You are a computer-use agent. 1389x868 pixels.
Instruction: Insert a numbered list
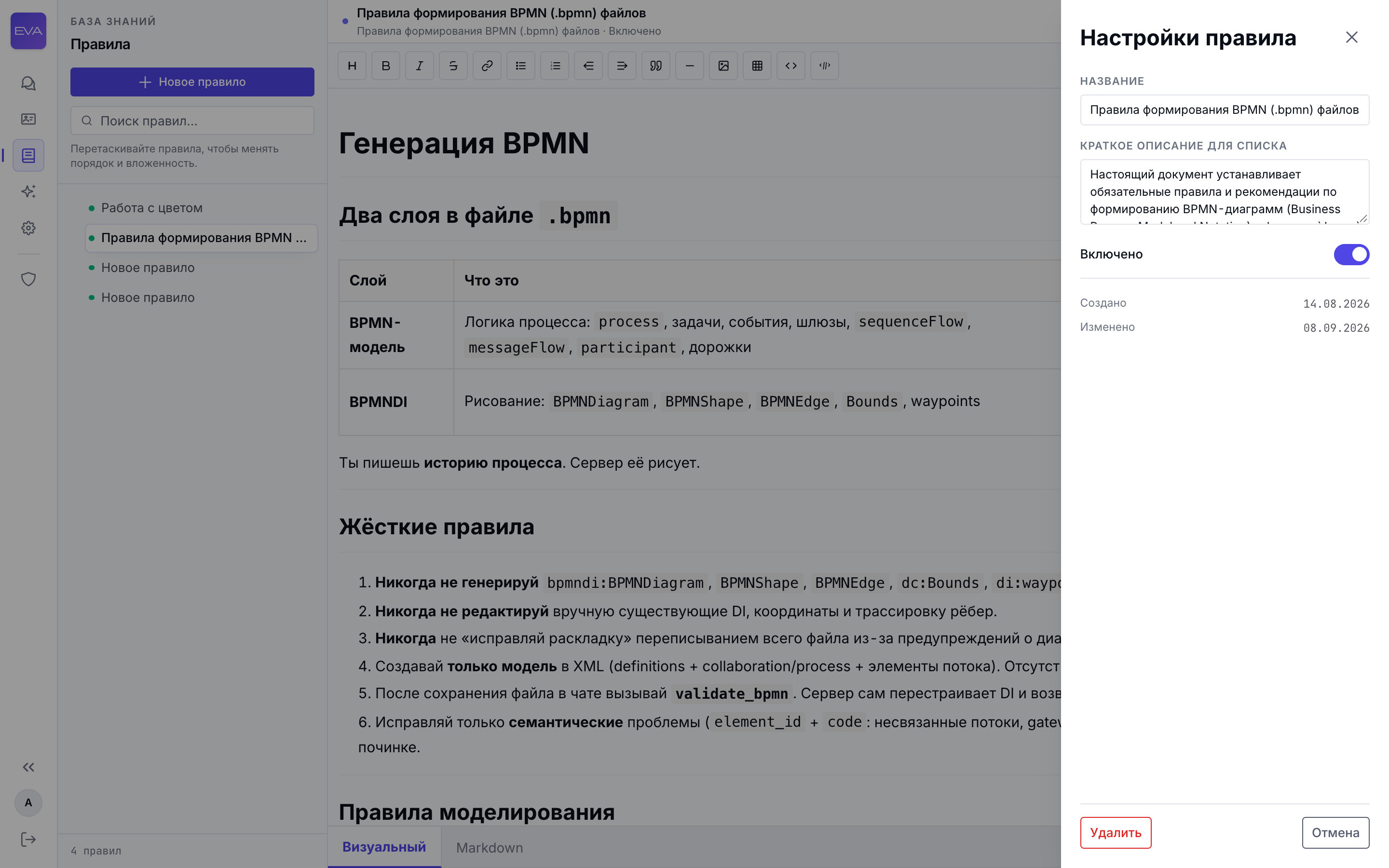tap(555, 66)
